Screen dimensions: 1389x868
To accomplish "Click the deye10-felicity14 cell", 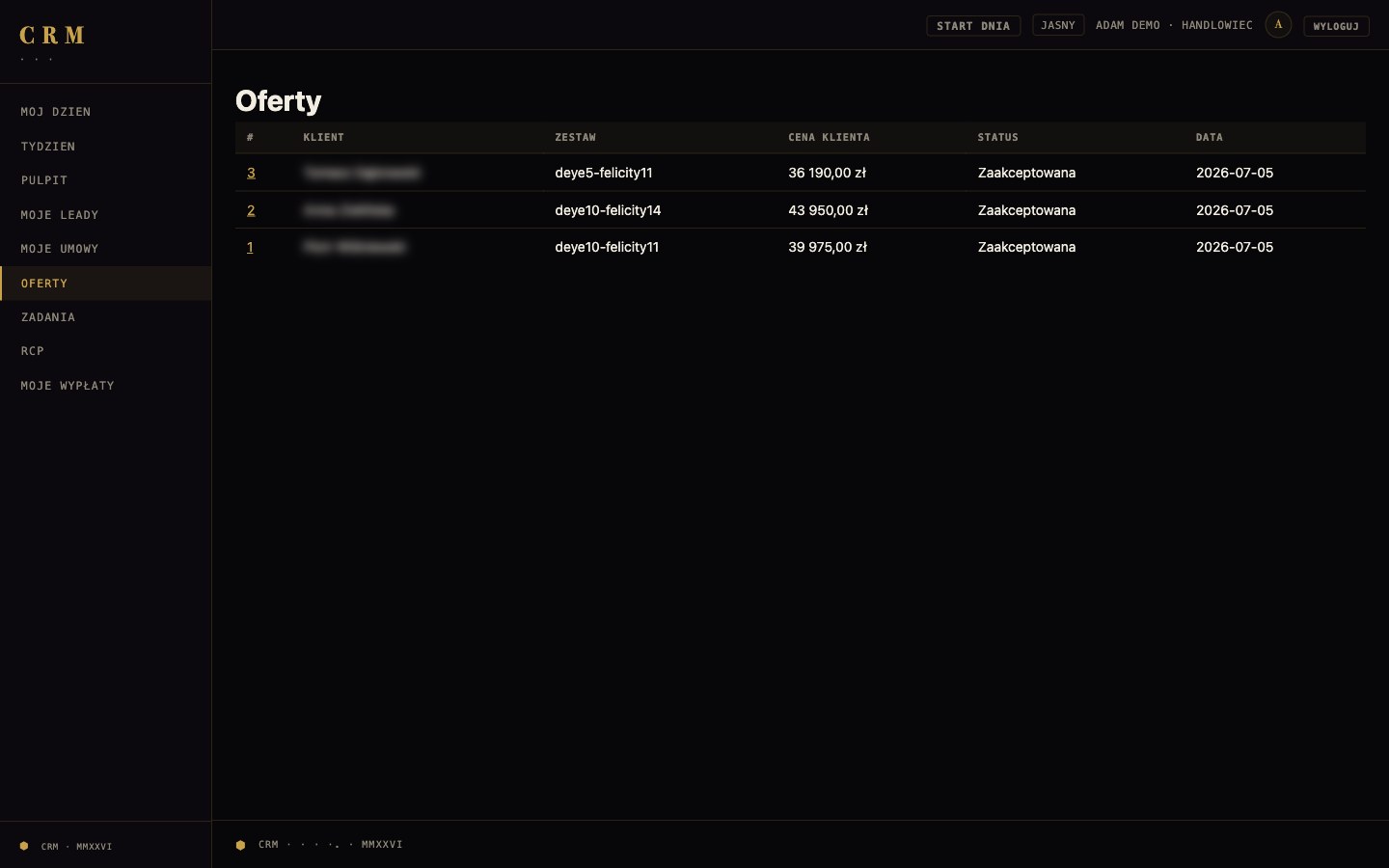I will (608, 210).
